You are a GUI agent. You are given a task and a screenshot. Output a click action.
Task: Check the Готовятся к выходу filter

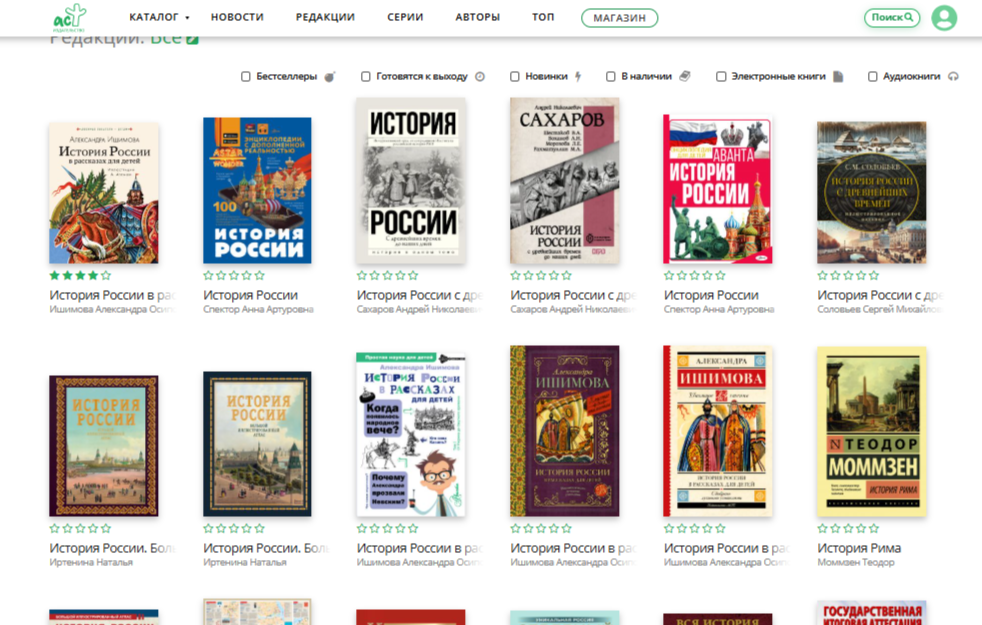coord(366,76)
